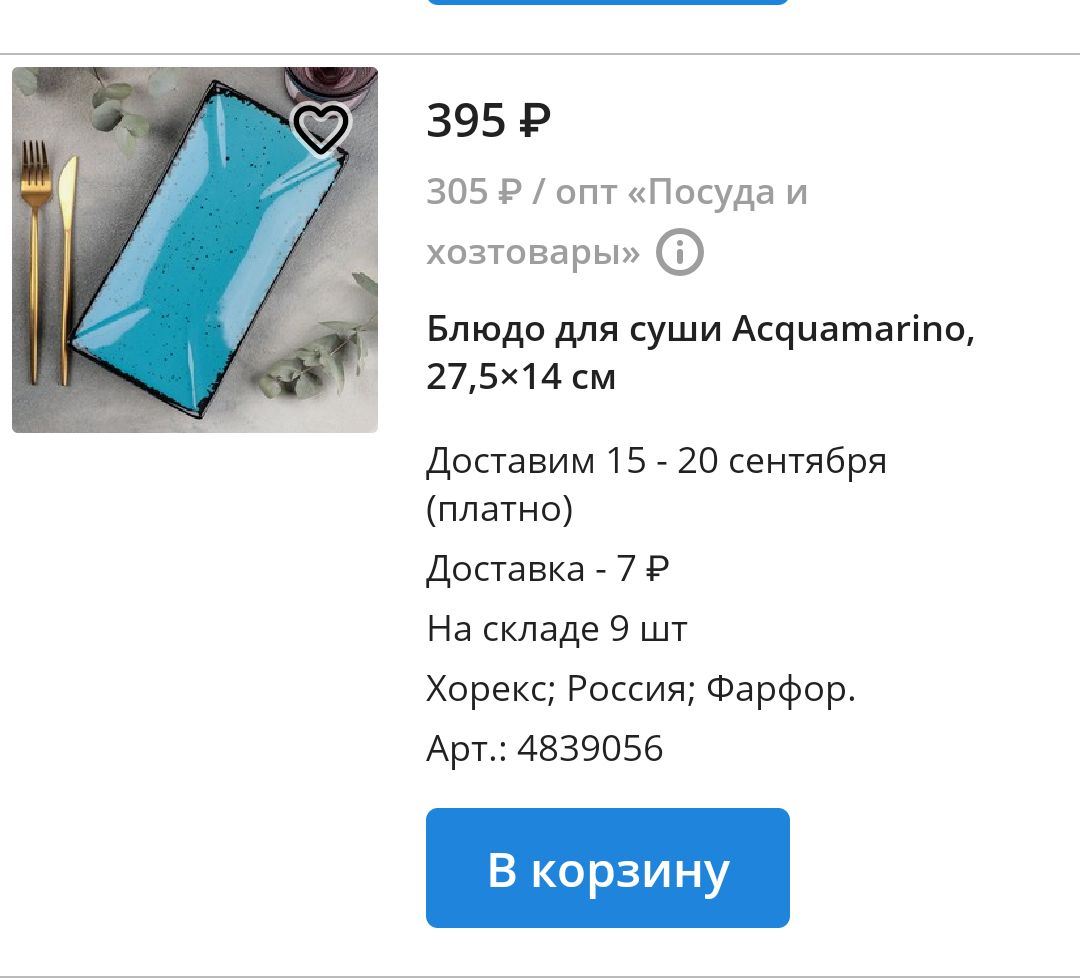Add Acquamarino plate via В корзину button
This screenshot has height=978, width=1080.
coord(608,868)
